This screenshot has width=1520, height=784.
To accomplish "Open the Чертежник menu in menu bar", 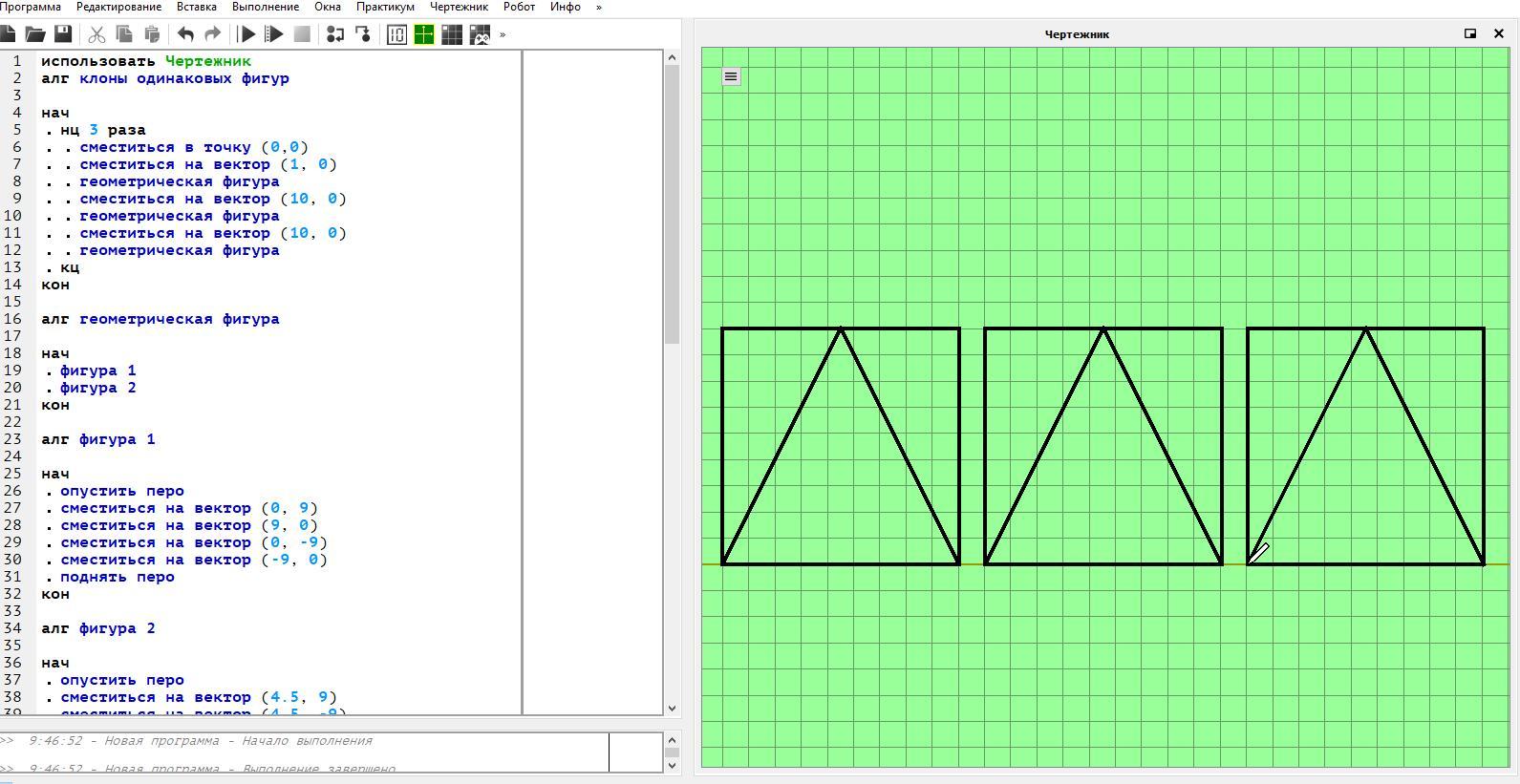I will 459,7.
